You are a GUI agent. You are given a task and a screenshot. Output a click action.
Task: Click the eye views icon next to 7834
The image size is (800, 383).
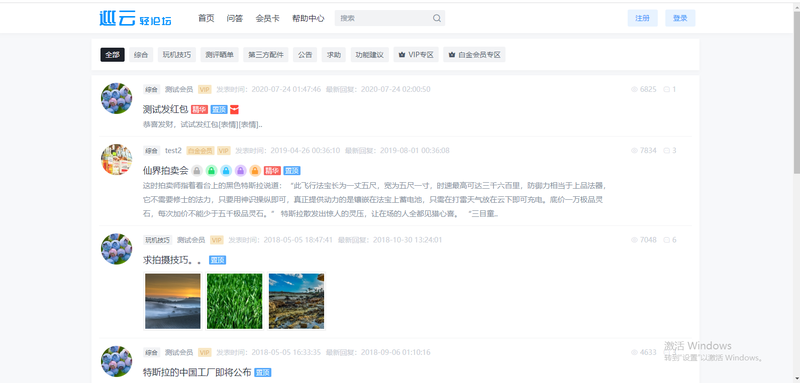[634, 150]
